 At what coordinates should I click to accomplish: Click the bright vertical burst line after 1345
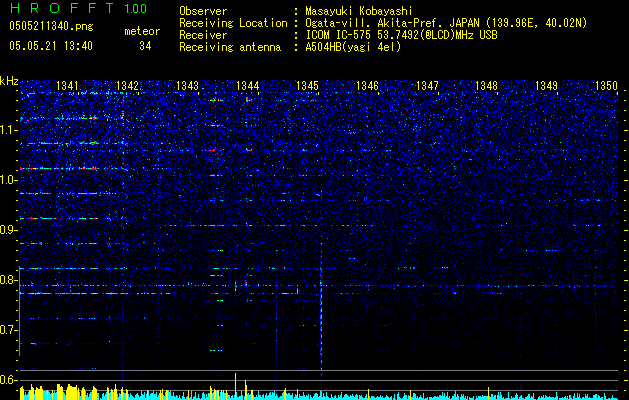(x=321, y=305)
